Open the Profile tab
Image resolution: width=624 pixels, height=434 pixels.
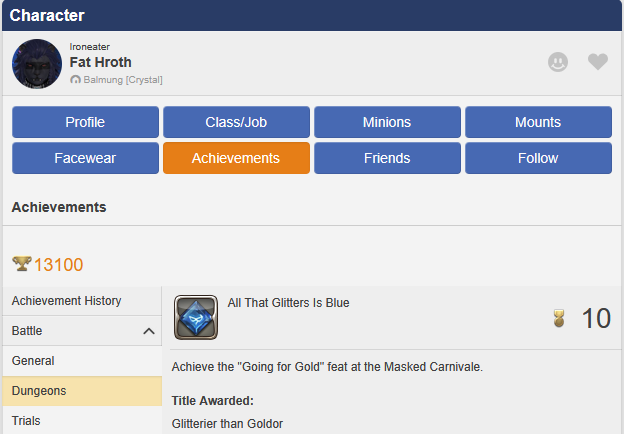[85, 122]
